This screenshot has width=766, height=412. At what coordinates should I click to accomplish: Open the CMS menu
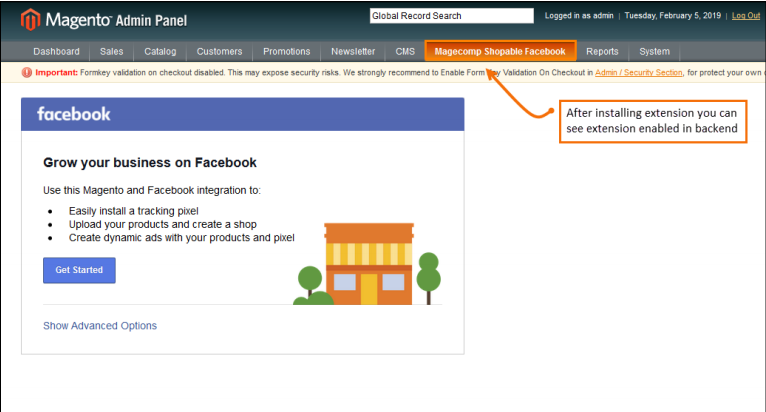click(405, 51)
